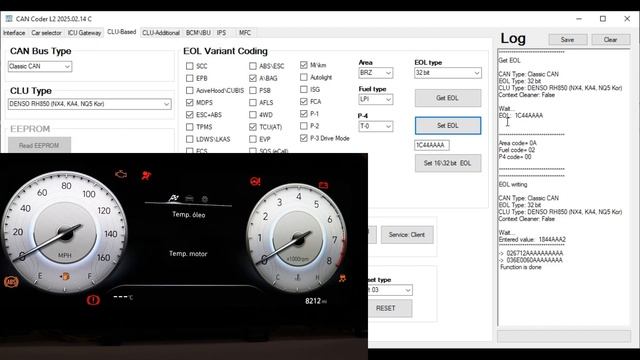Click the ABS warning light on cluster

tap(11, 282)
